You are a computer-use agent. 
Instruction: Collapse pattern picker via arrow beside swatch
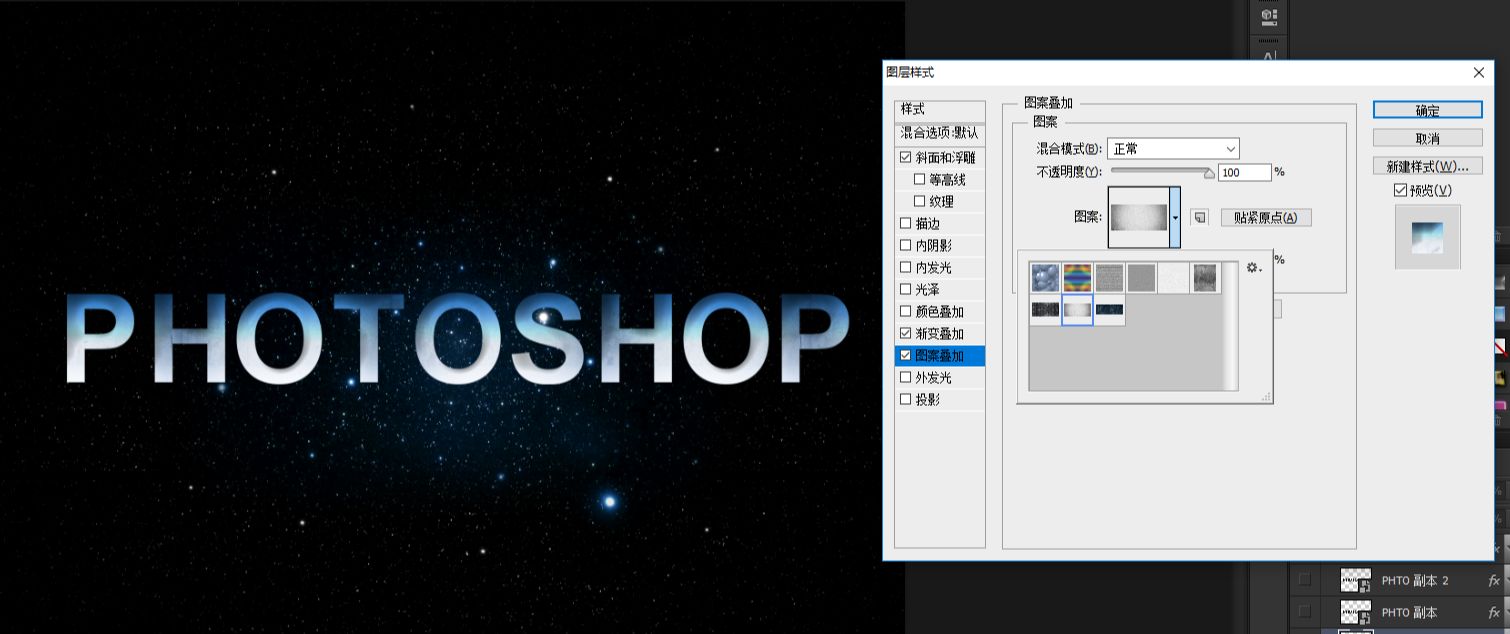tap(1175, 217)
